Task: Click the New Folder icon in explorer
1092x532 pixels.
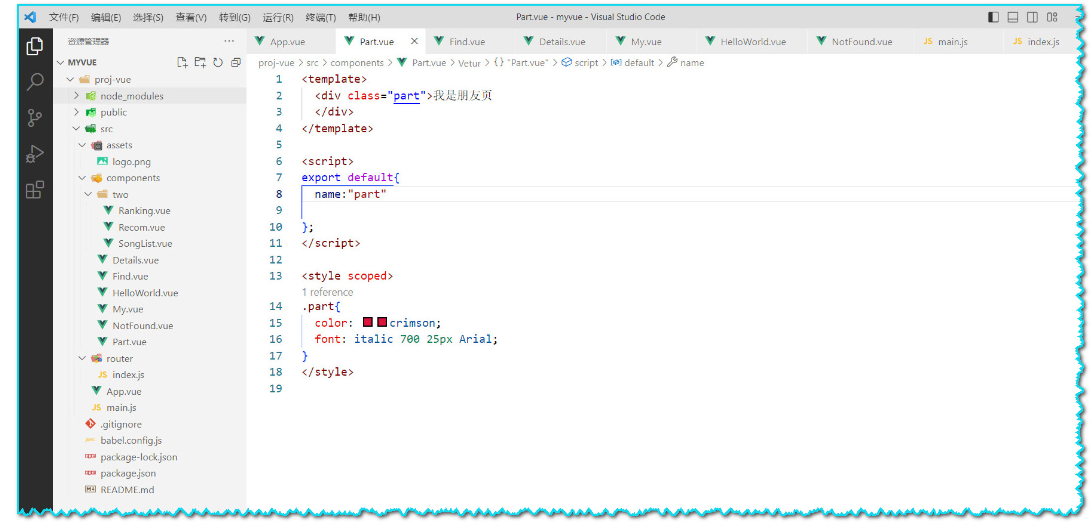Action: click(x=200, y=62)
